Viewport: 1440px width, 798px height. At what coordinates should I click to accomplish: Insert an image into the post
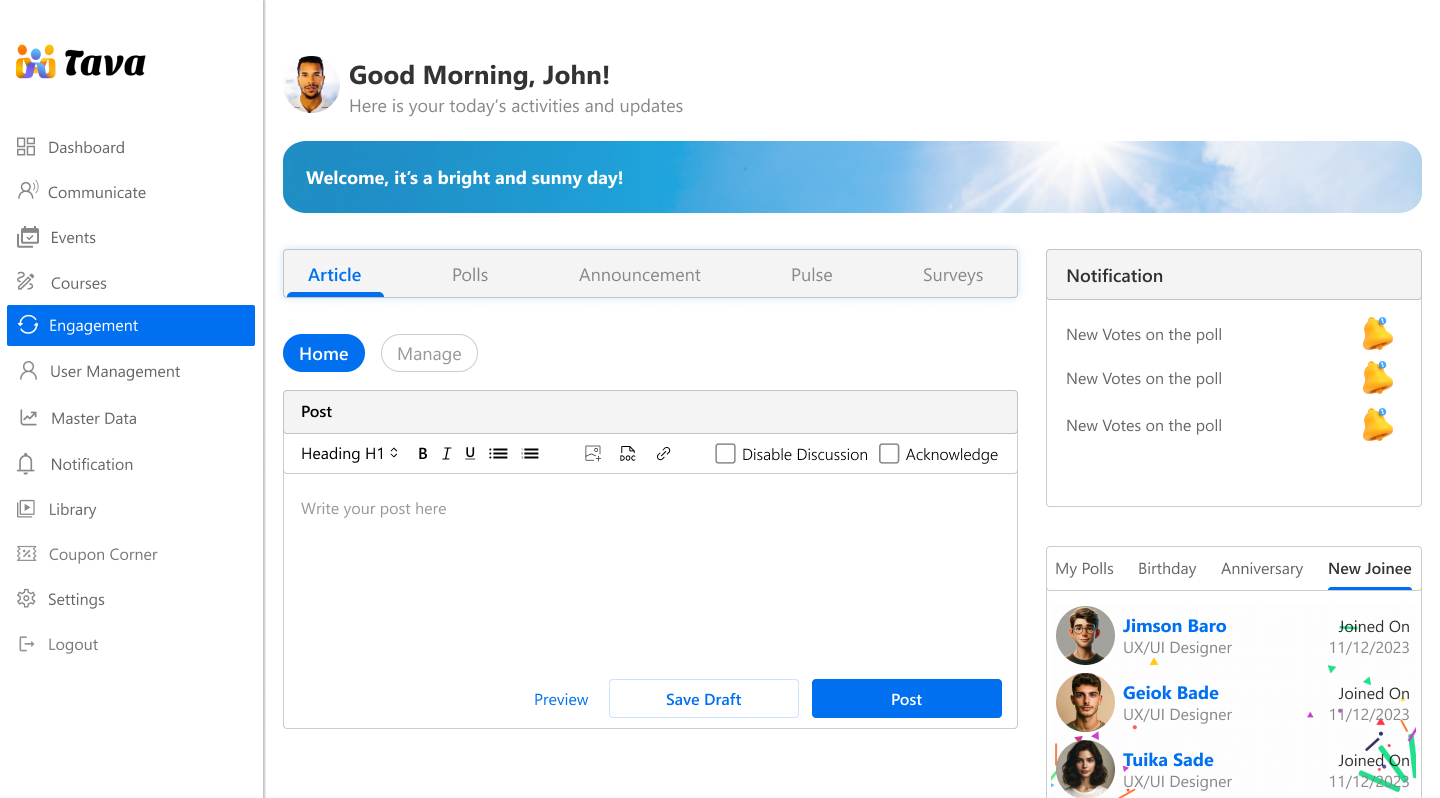(593, 454)
